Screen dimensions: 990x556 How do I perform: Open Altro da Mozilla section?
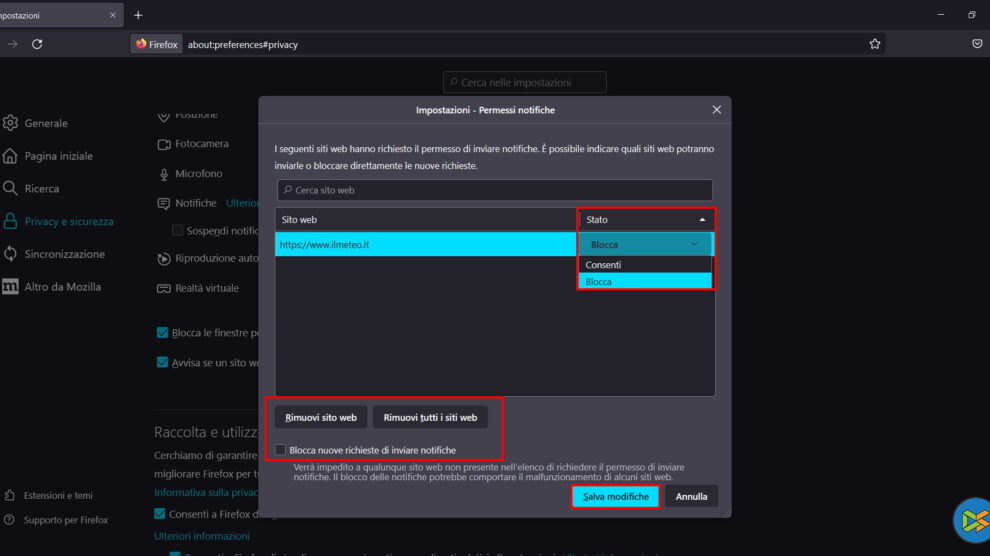pyautogui.click(x=62, y=287)
